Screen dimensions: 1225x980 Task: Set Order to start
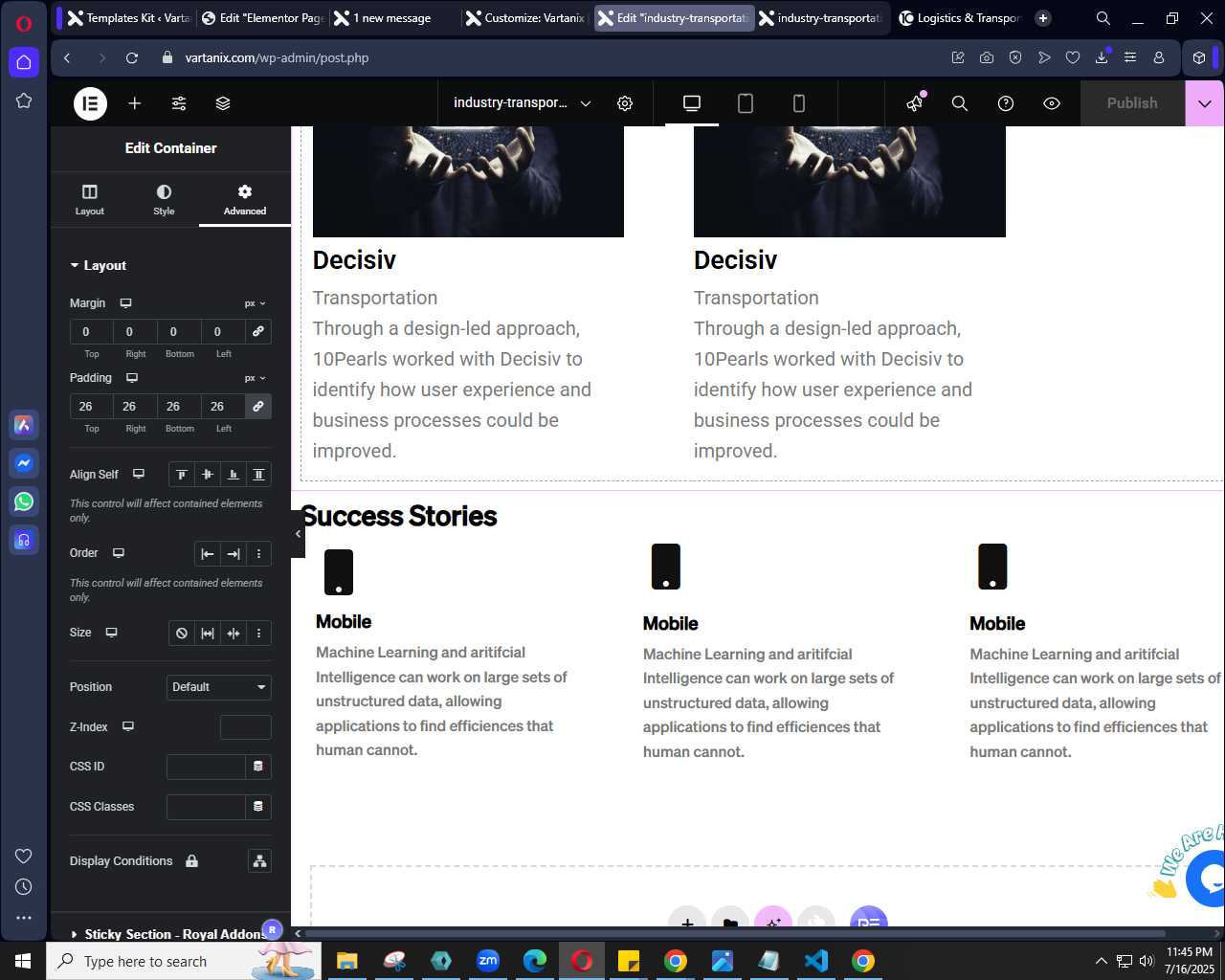coord(208,554)
